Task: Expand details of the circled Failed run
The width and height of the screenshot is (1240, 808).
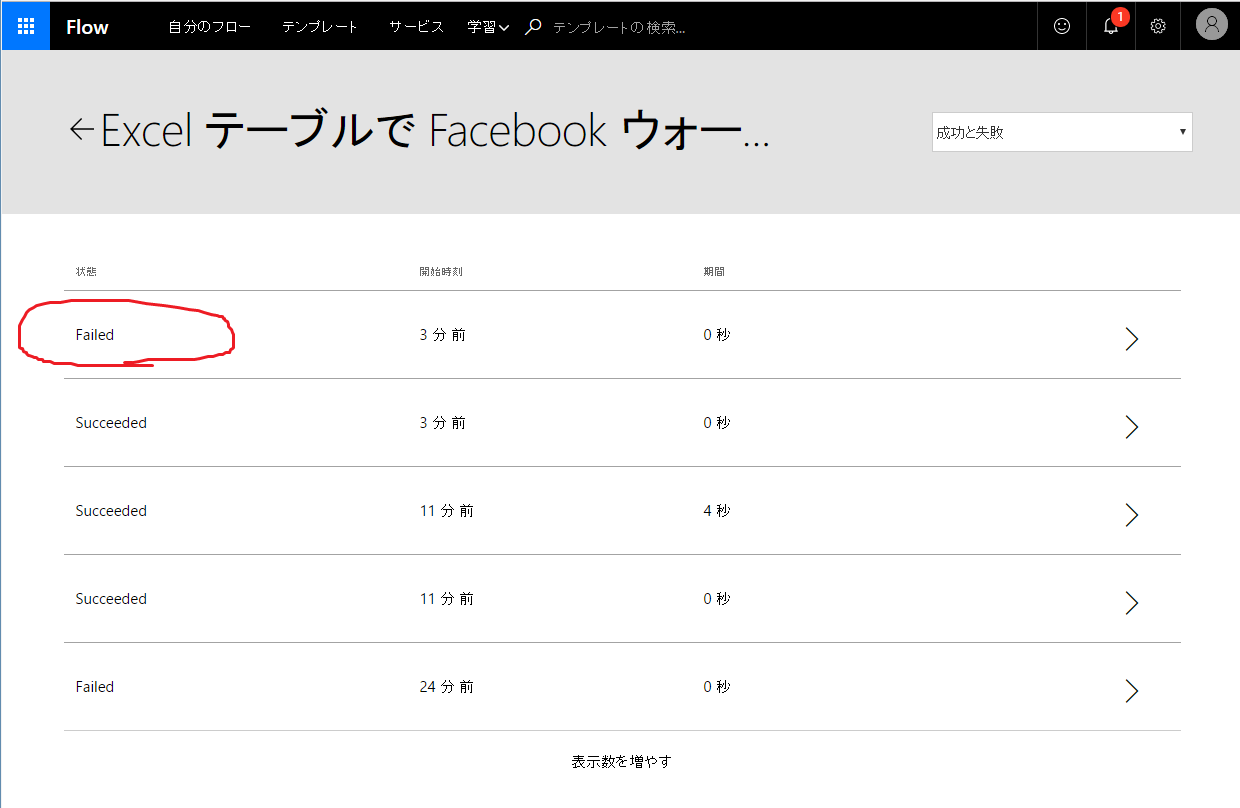Action: point(1131,339)
